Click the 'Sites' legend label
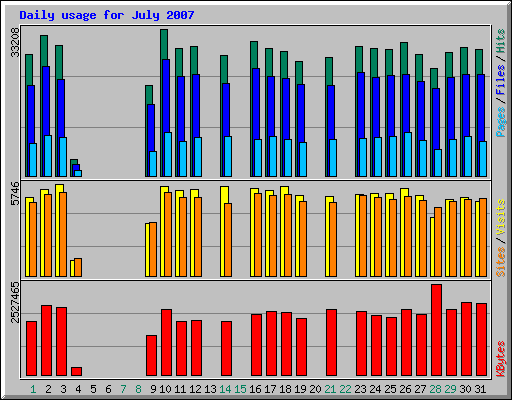The image size is (512, 400). (501, 262)
